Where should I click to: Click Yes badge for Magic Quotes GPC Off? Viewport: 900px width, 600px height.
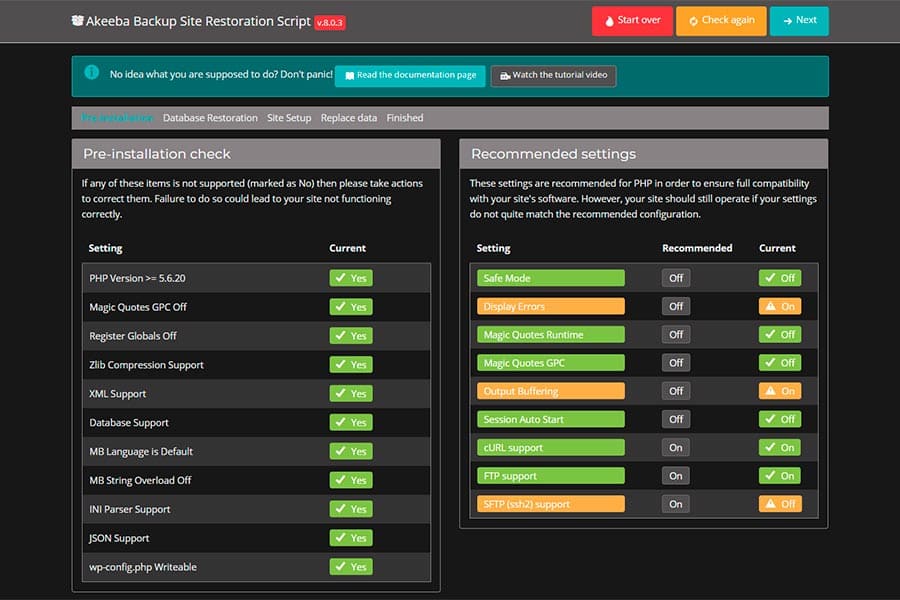(x=351, y=307)
